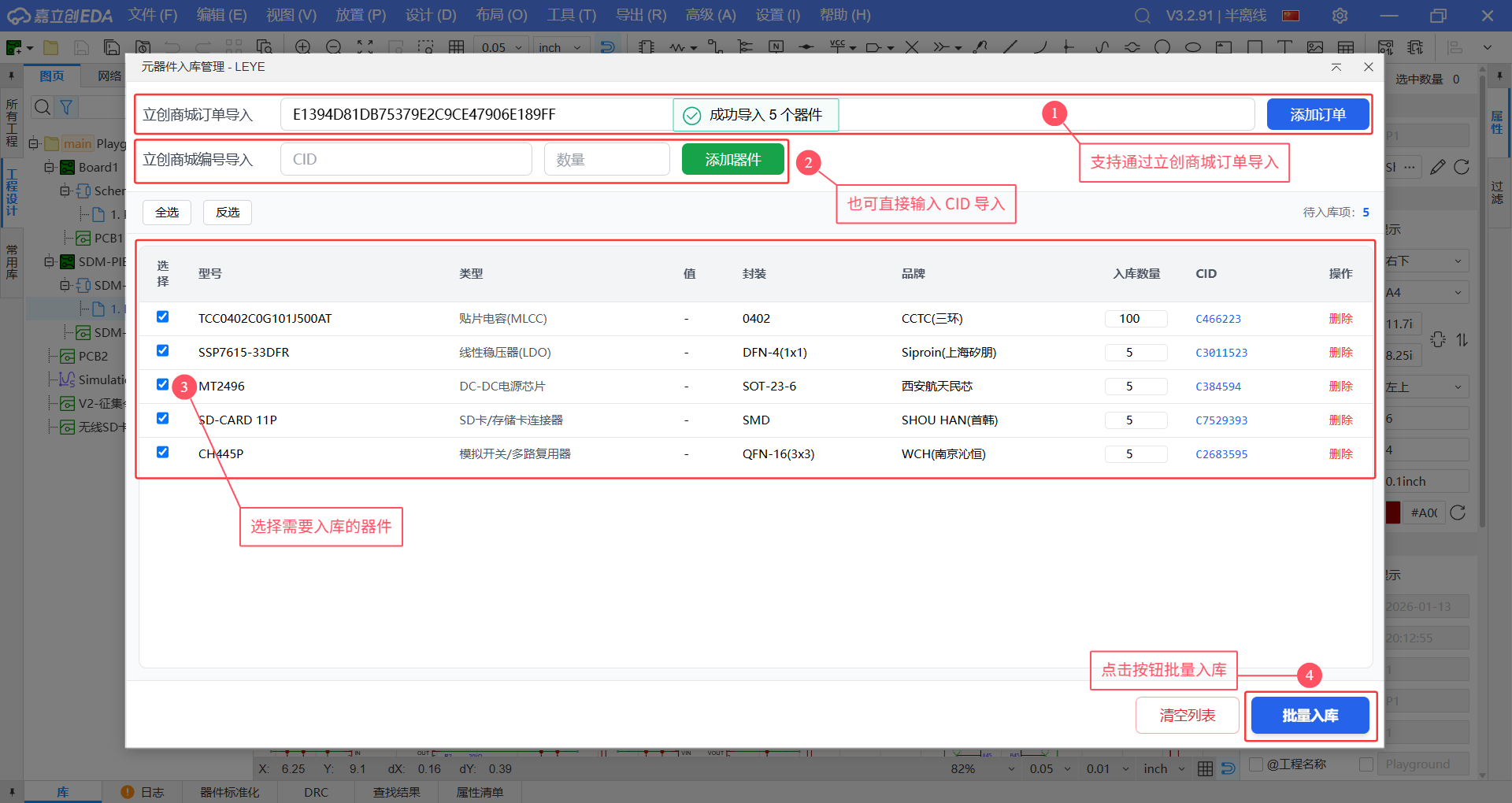Click the filter funnel icon
Viewport: 1512px width, 803px height.
pos(67,107)
